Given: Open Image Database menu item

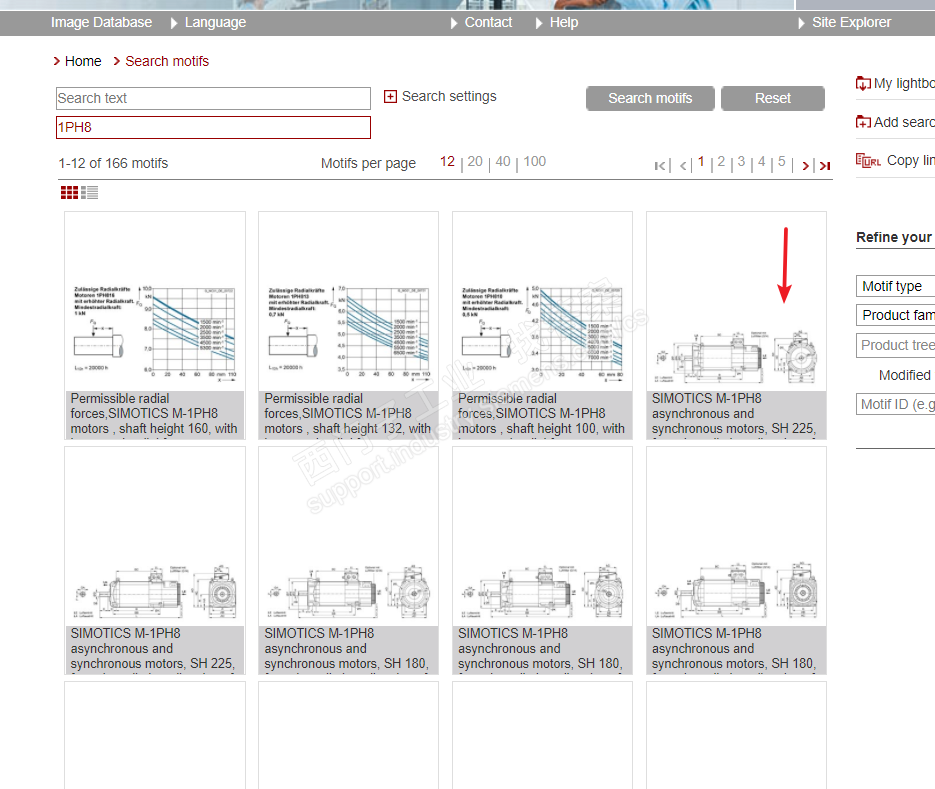Looking at the screenshot, I should (101, 23).
